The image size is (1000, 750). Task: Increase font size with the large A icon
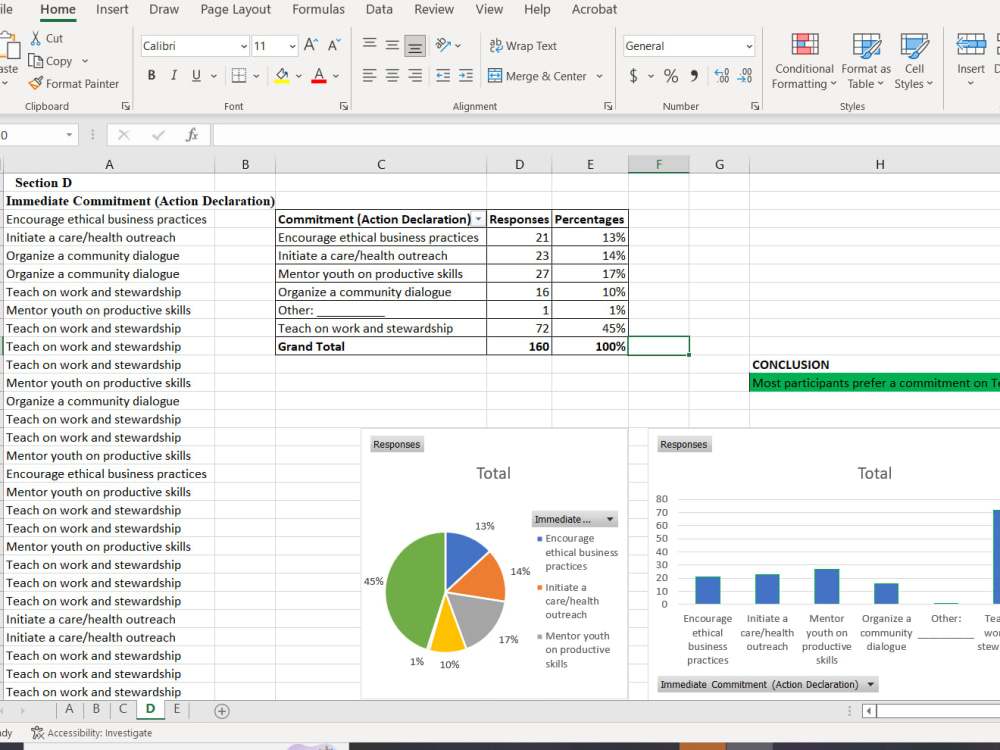pyautogui.click(x=311, y=45)
